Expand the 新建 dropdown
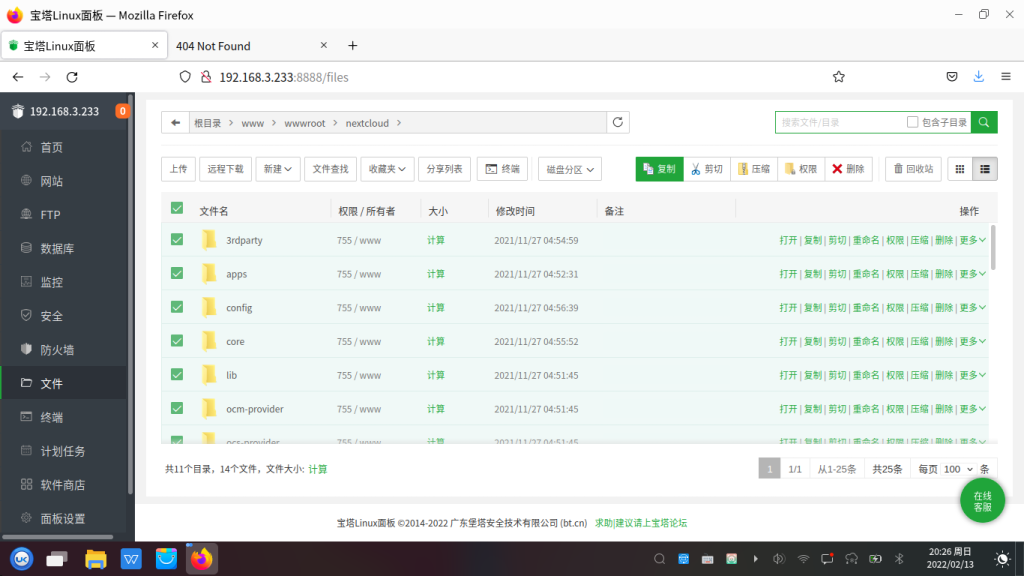The image size is (1024, 576). [x=278, y=169]
